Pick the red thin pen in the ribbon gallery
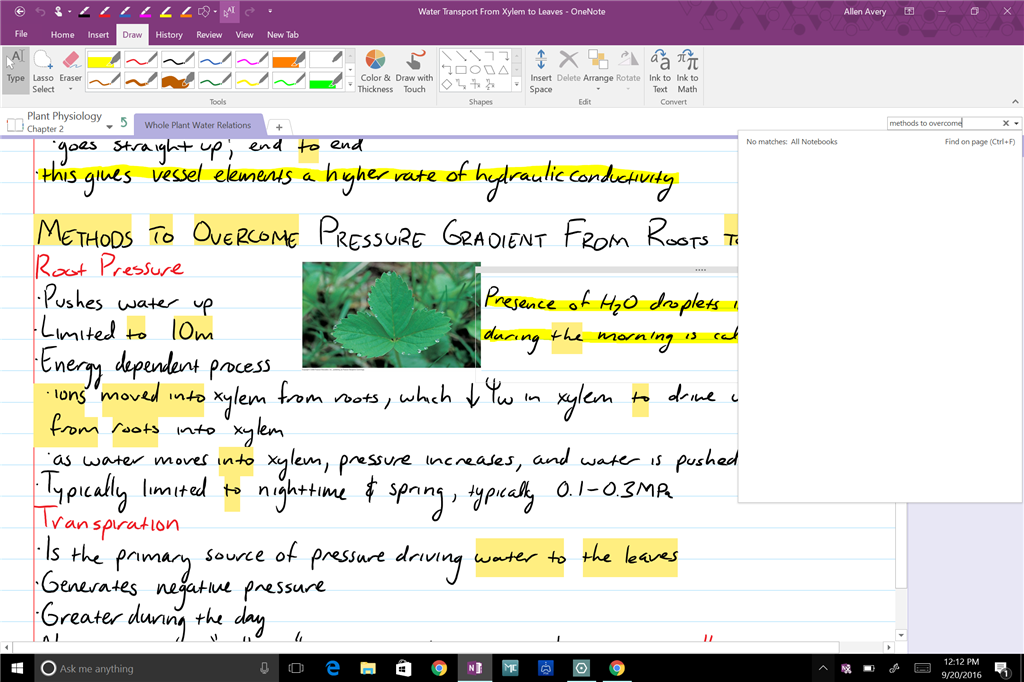 click(x=141, y=60)
